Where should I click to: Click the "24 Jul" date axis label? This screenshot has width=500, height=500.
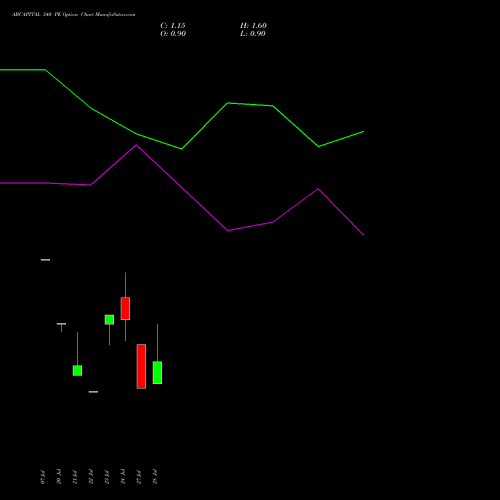[123, 477]
